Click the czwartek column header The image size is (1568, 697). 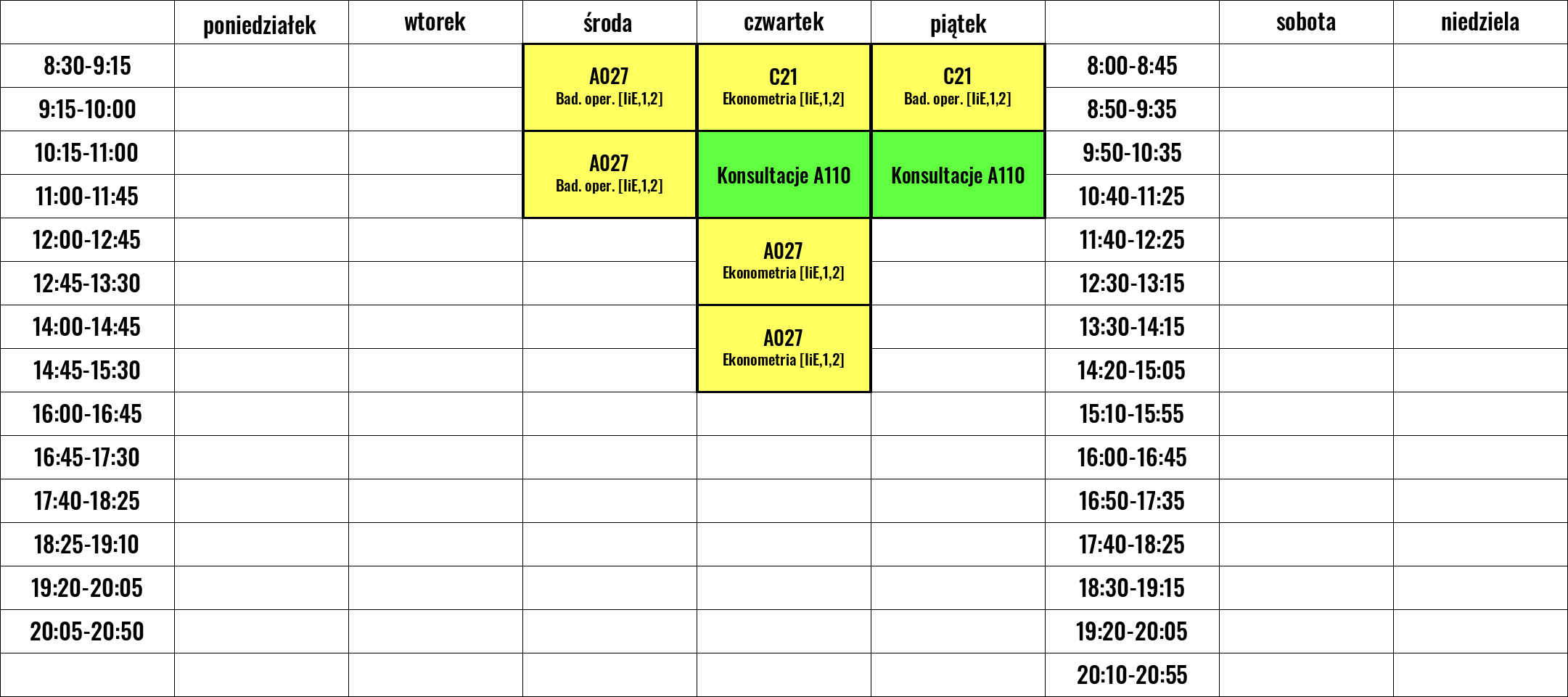coord(784,22)
